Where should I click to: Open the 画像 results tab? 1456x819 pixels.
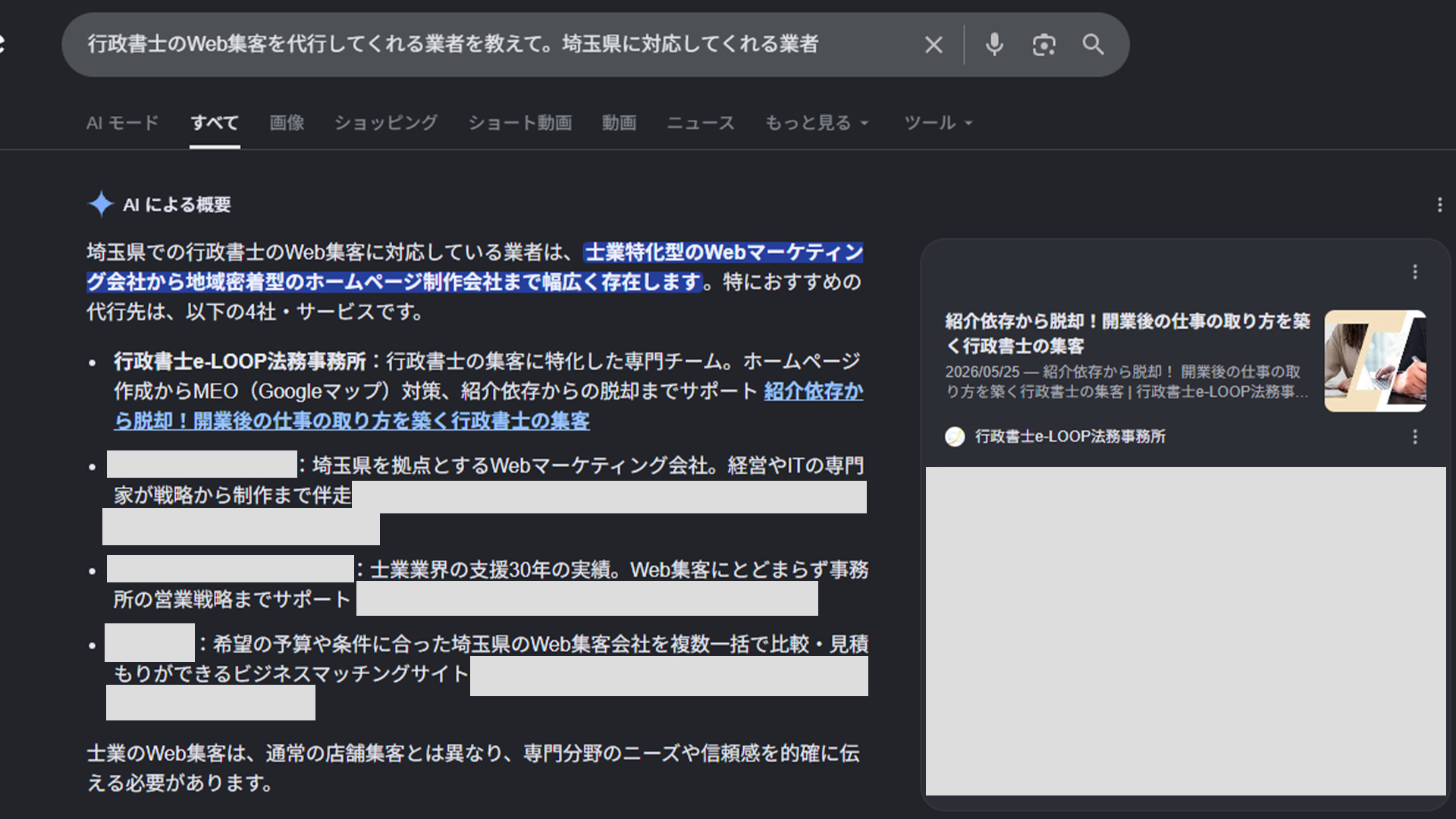[287, 123]
